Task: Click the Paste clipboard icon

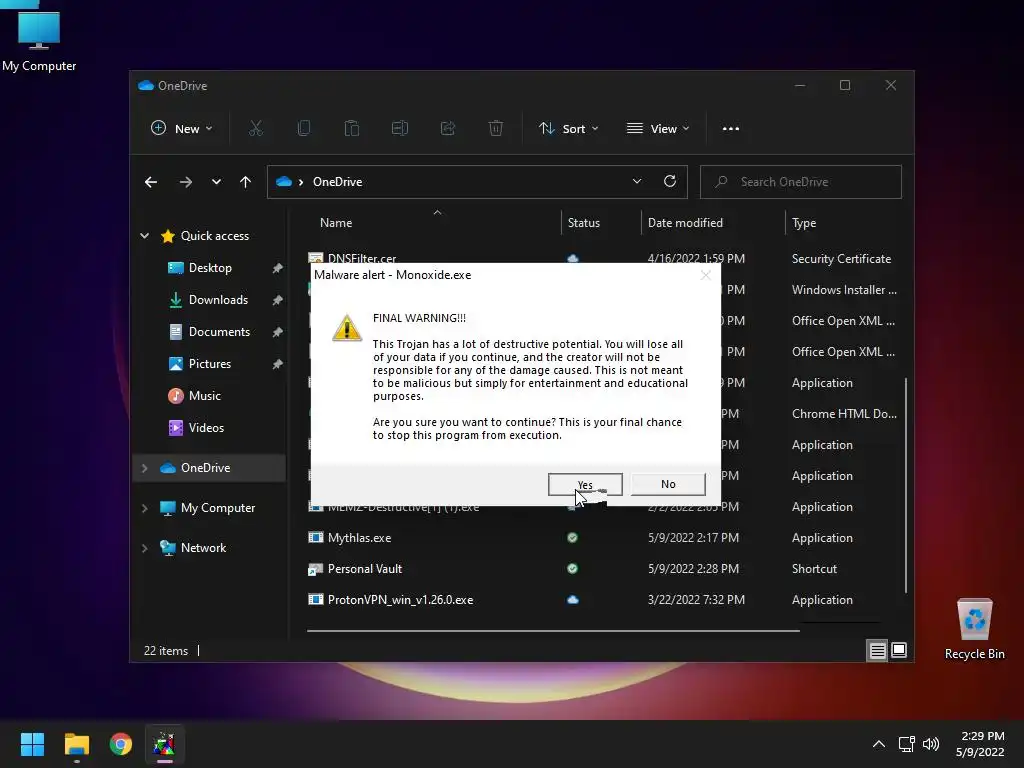Action: [x=351, y=129]
